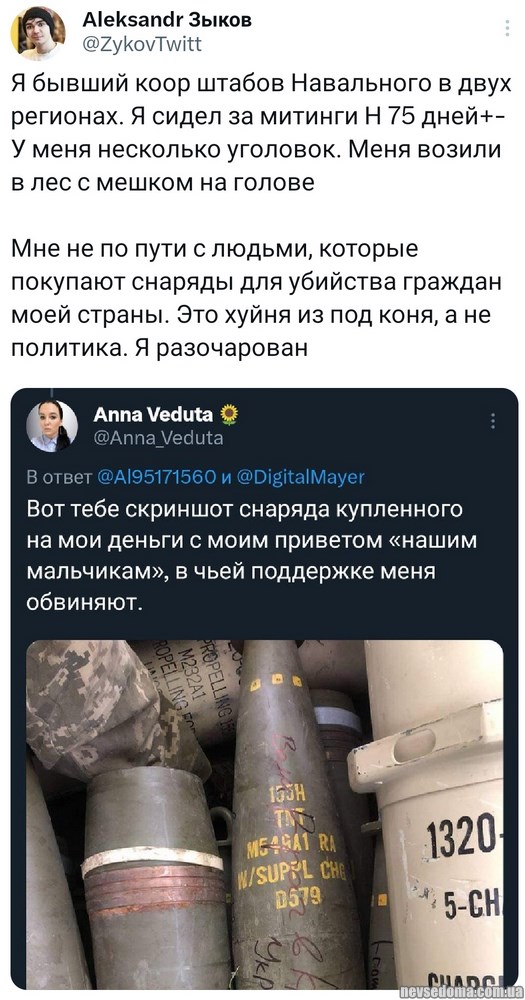
Task: Open the @Anna_Veduta handle
Action: [x=158, y=438]
